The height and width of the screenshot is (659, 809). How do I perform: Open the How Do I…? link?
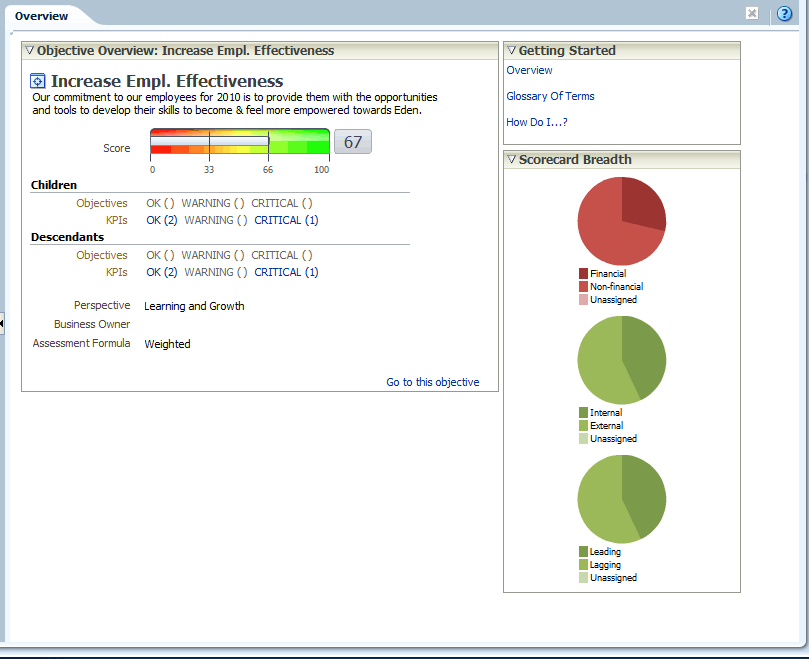(x=537, y=123)
